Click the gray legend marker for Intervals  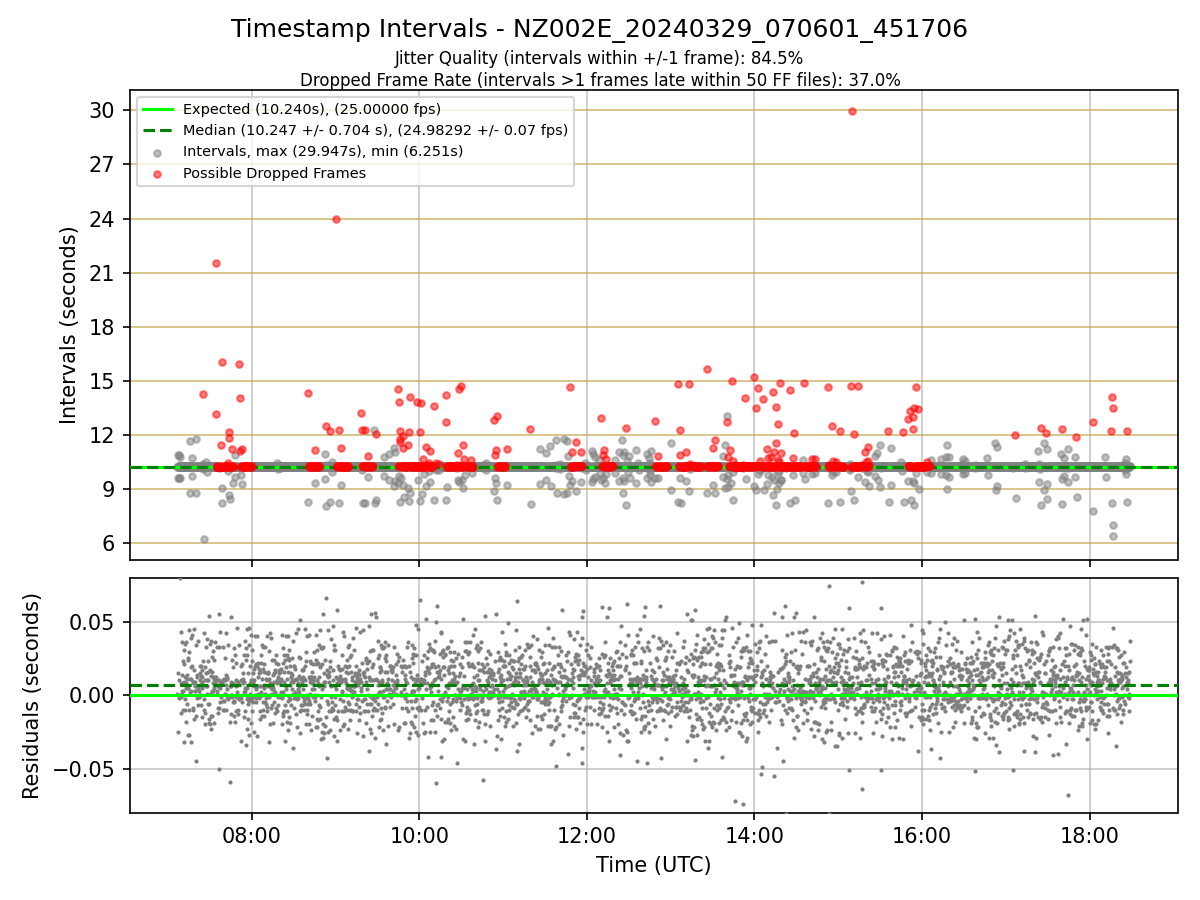coord(158,152)
